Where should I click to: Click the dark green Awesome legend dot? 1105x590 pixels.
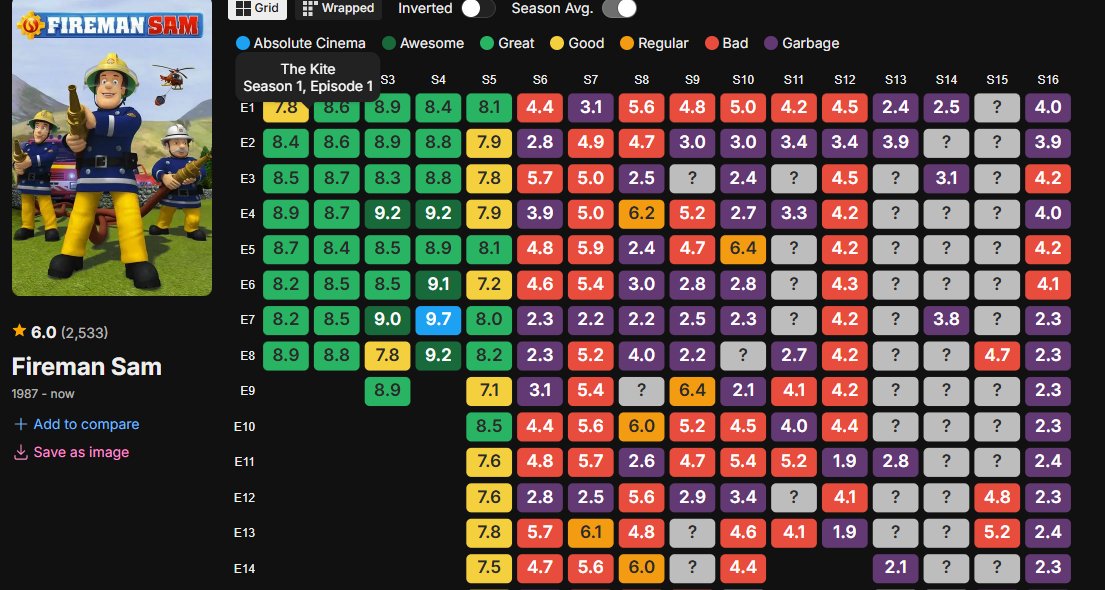389,43
